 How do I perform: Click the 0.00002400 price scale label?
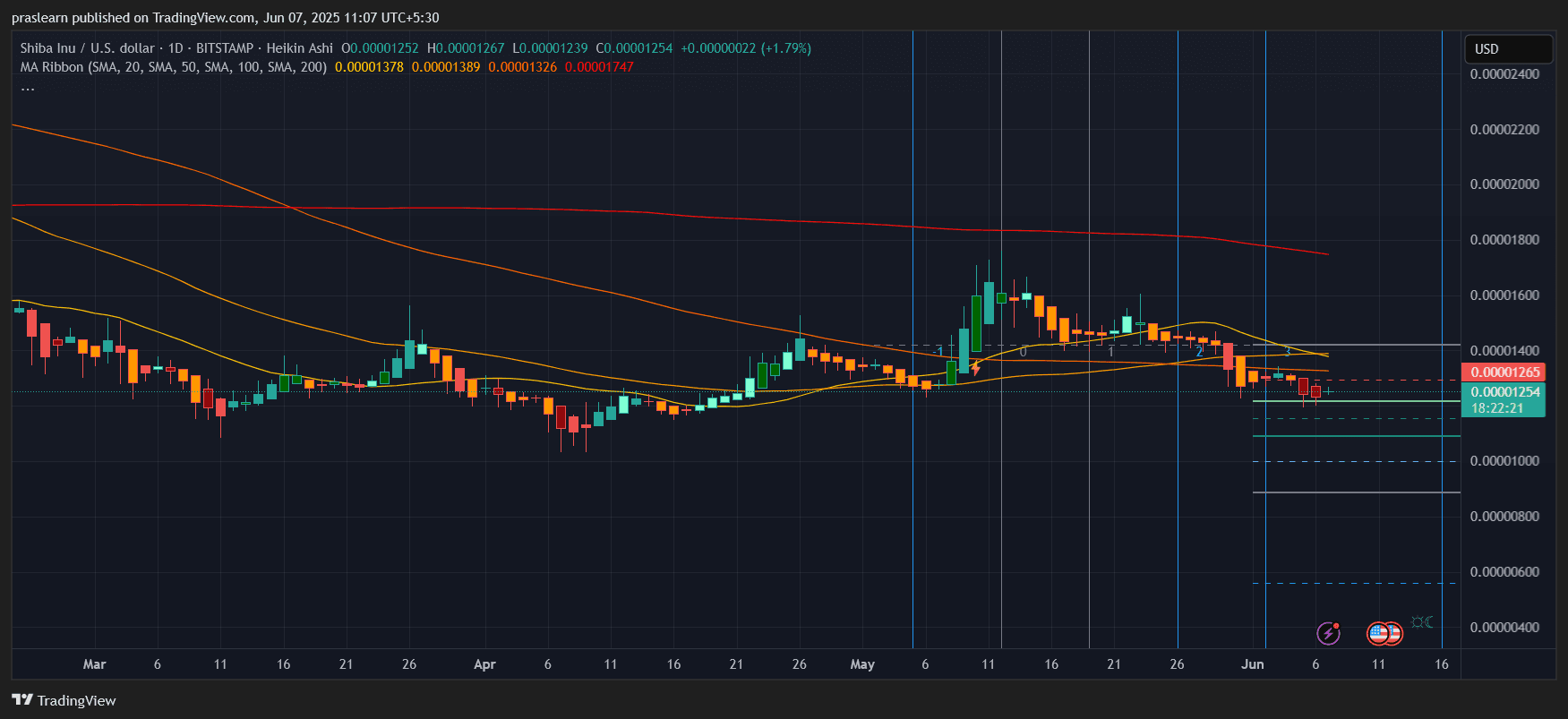pyautogui.click(x=1504, y=74)
